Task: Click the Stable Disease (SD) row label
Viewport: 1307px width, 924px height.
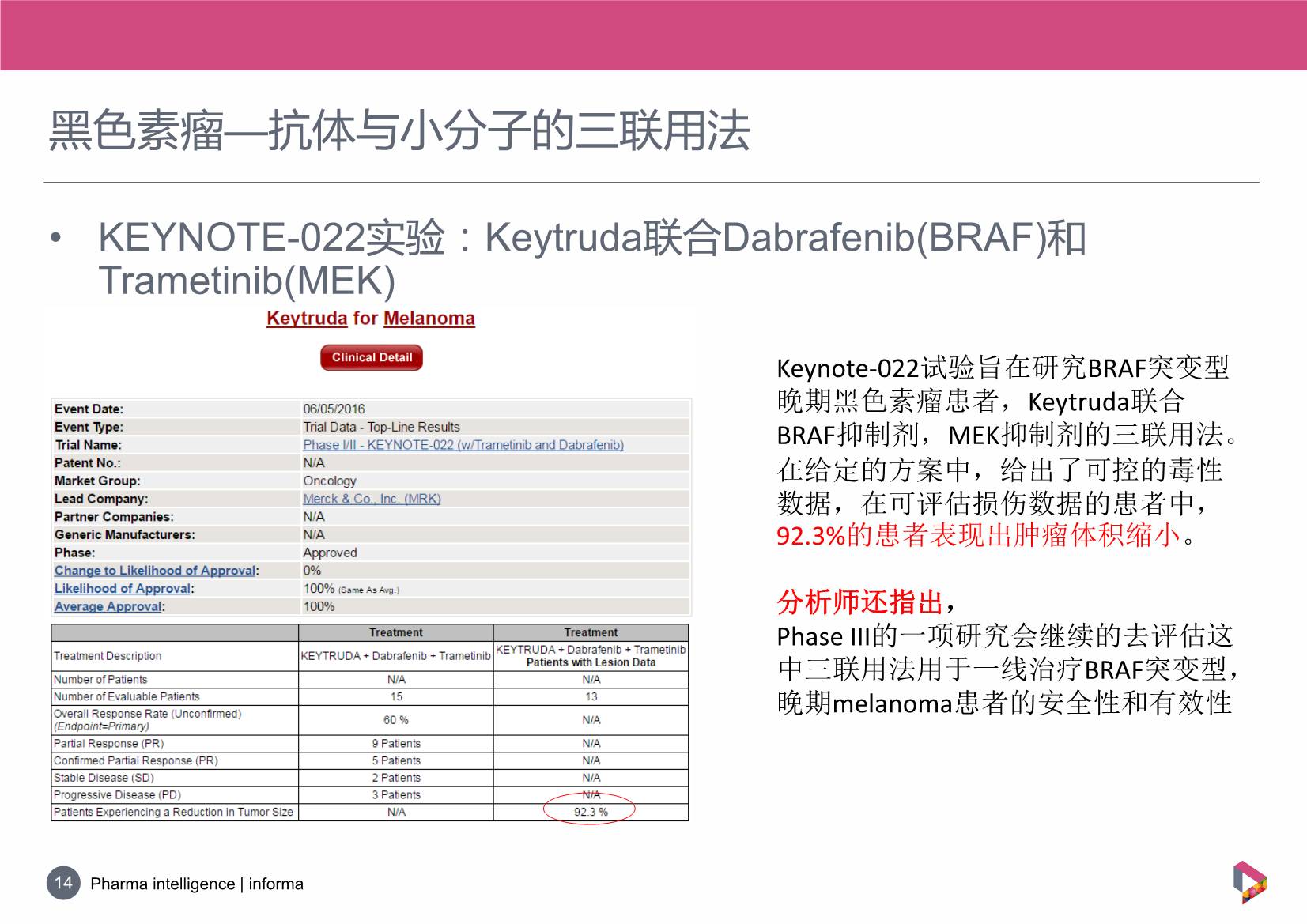Action: point(104,778)
